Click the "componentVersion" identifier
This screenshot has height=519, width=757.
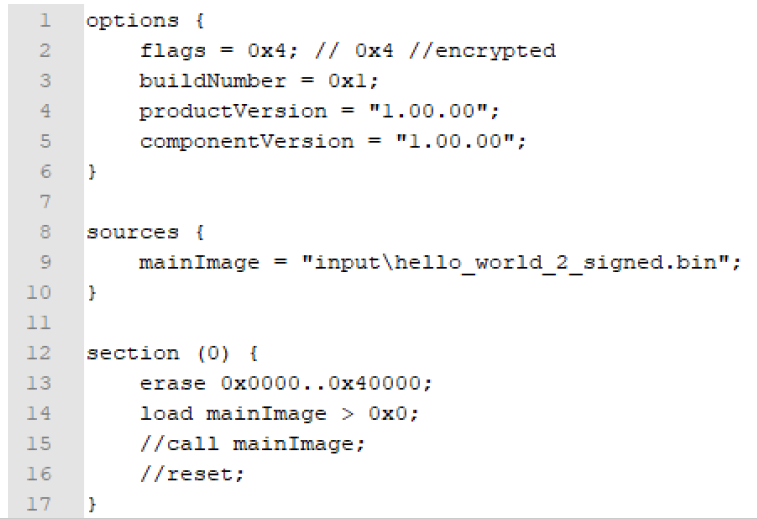click(x=247, y=141)
